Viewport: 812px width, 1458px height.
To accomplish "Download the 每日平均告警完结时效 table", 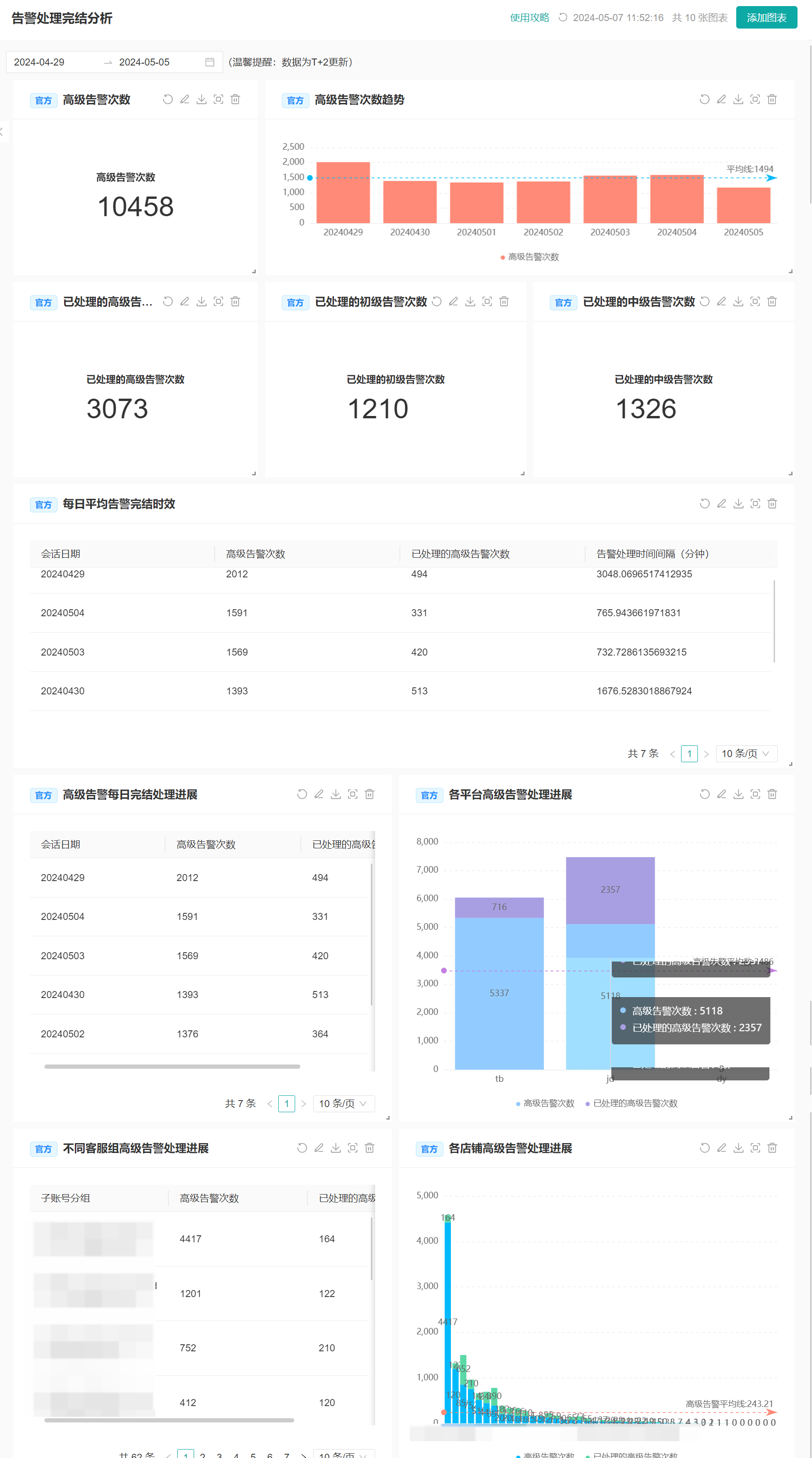I will pyautogui.click(x=739, y=504).
